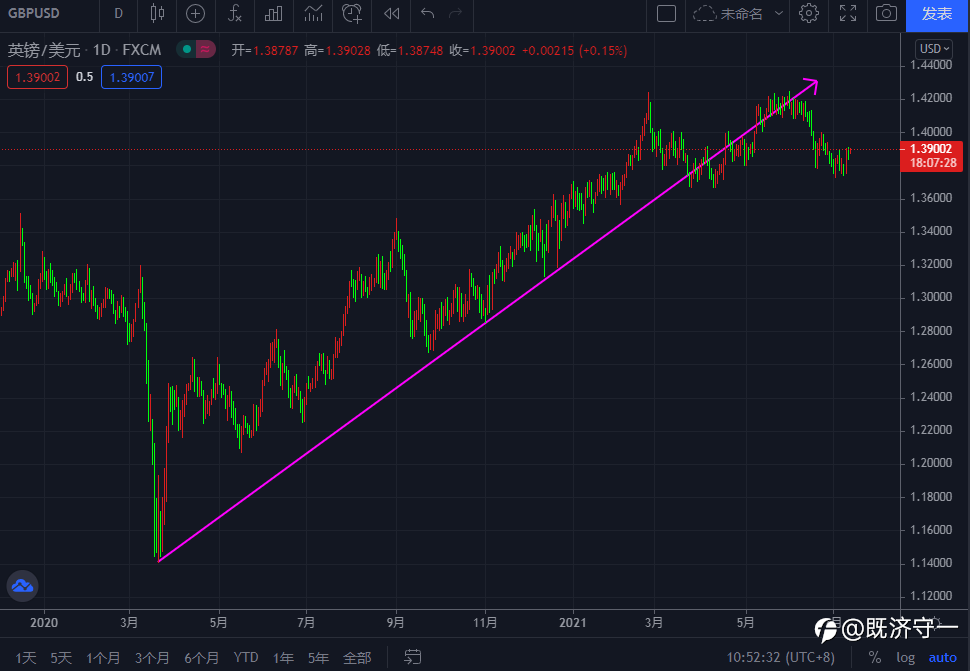Change the D timeframe interval
This screenshot has width=970, height=671.
118,13
